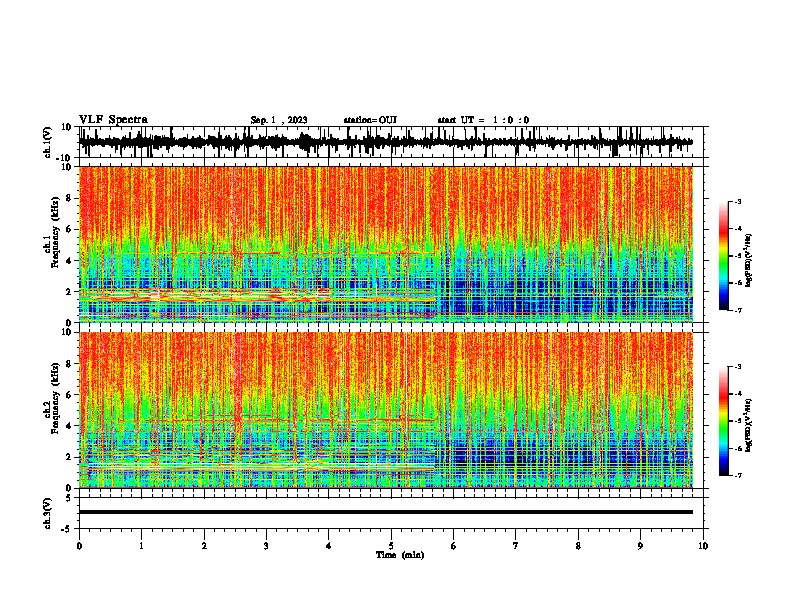Click the "ch.3(V)" vertical axis label
Screen dimensions: 792x612
[x=48, y=514]
